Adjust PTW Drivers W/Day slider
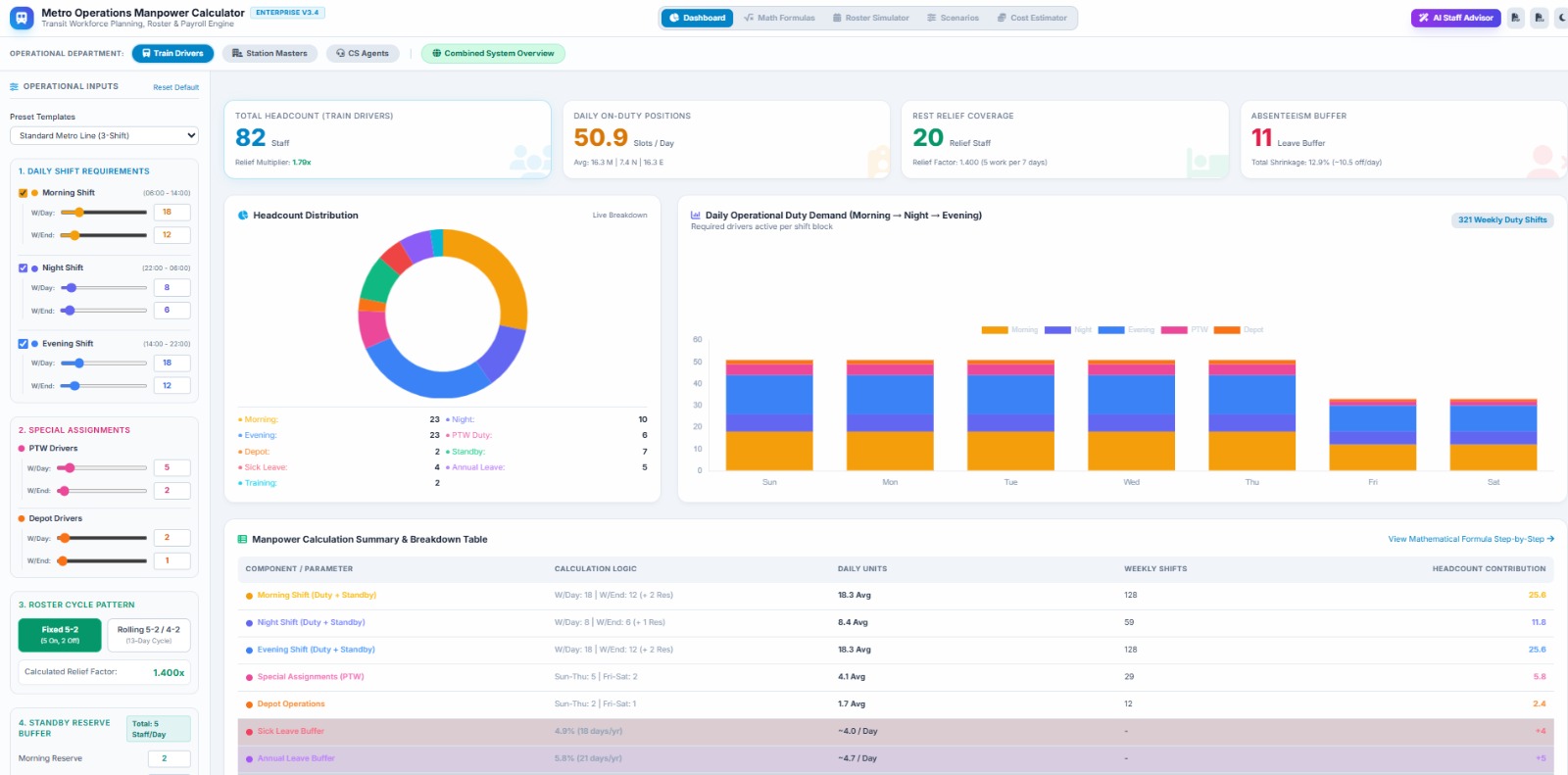Screen dimensions: 1568x775 101,468
